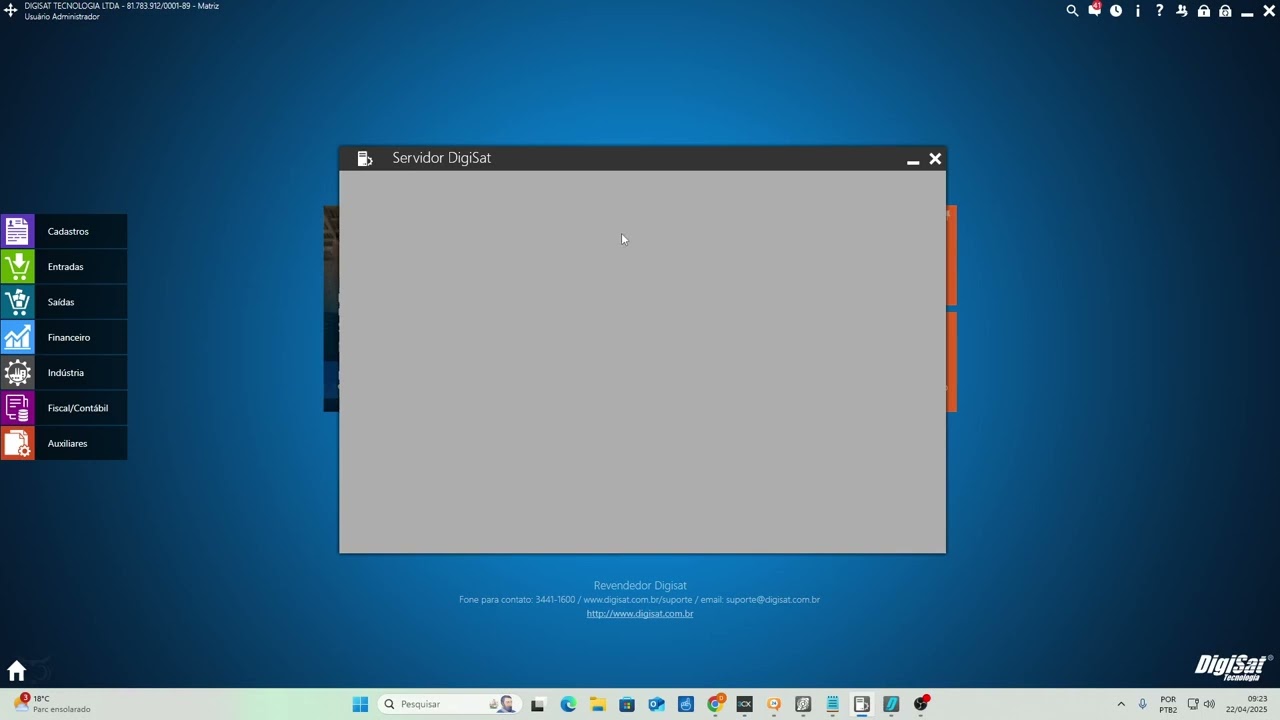This screenshot has width=1280, height=720.
Task: Click the clock history icon in top bar
Action: coord(1116,11)
